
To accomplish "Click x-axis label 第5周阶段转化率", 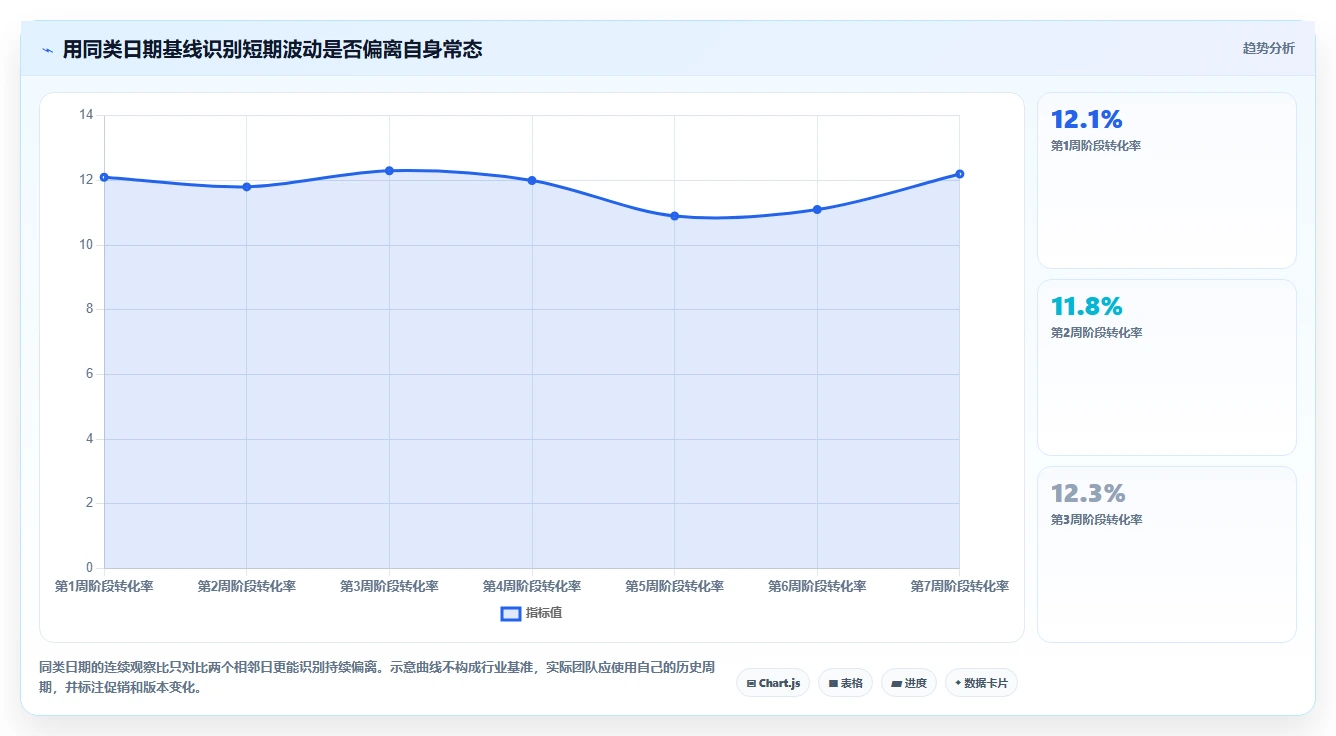I will (x=674, y=586).
